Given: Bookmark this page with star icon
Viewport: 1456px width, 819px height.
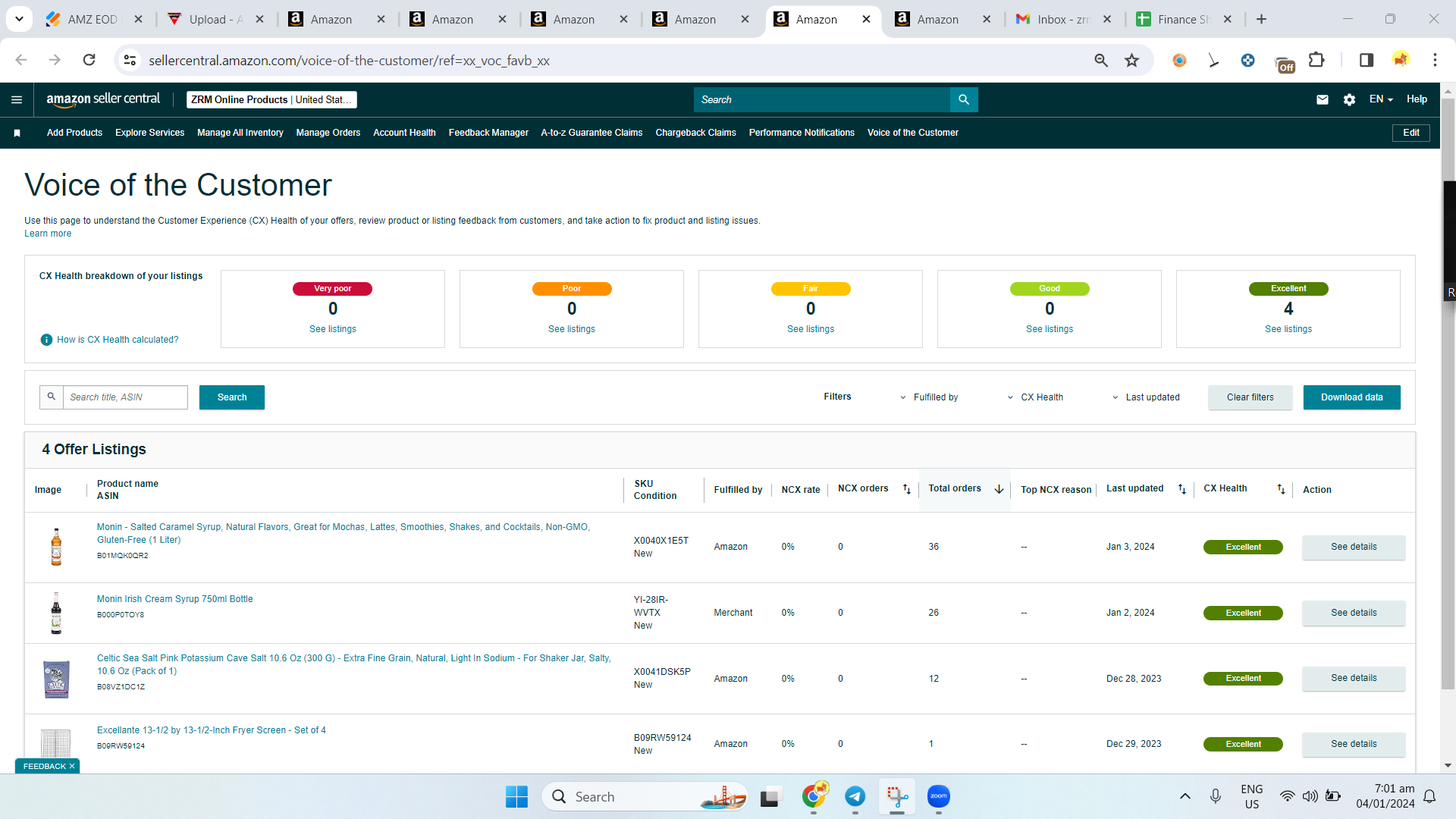Looking at the screenshot, I should (1131, 60).
